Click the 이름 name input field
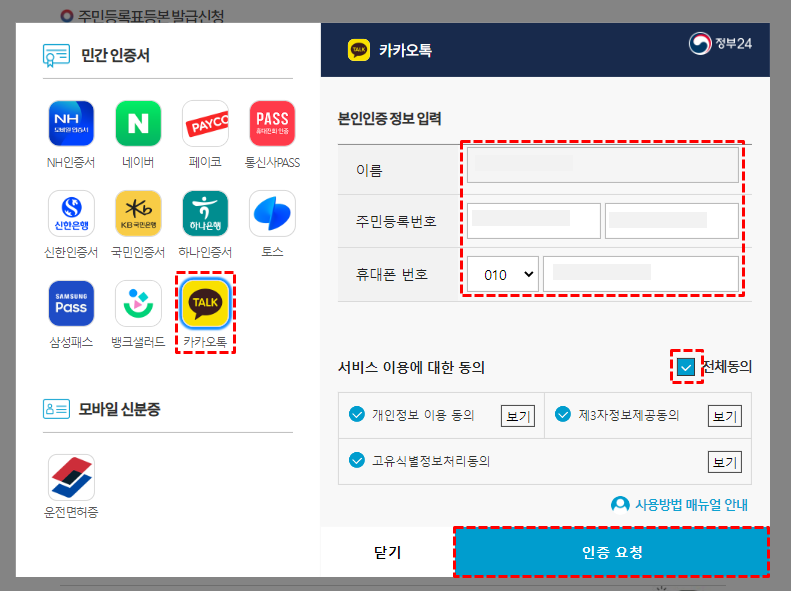The image size is (791, 591). coord(603,164)
